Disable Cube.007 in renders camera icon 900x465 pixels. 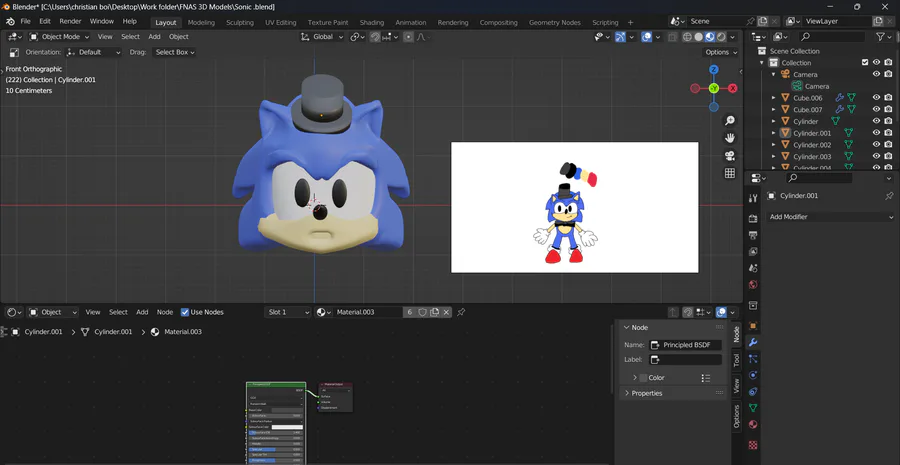tap(888, 109)
